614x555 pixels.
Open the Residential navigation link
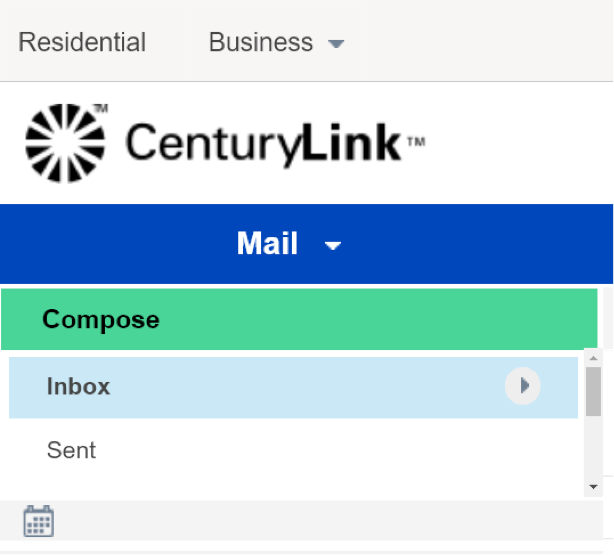point(82,42)
